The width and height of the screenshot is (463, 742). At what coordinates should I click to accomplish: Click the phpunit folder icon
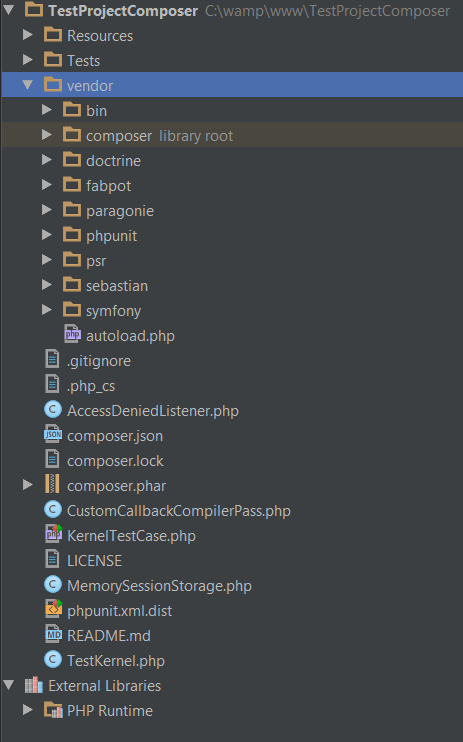[72, 235]
